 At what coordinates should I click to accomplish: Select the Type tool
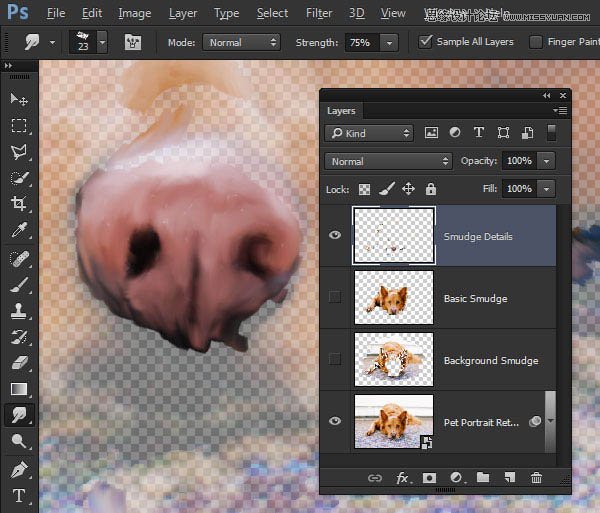point(19,496)
